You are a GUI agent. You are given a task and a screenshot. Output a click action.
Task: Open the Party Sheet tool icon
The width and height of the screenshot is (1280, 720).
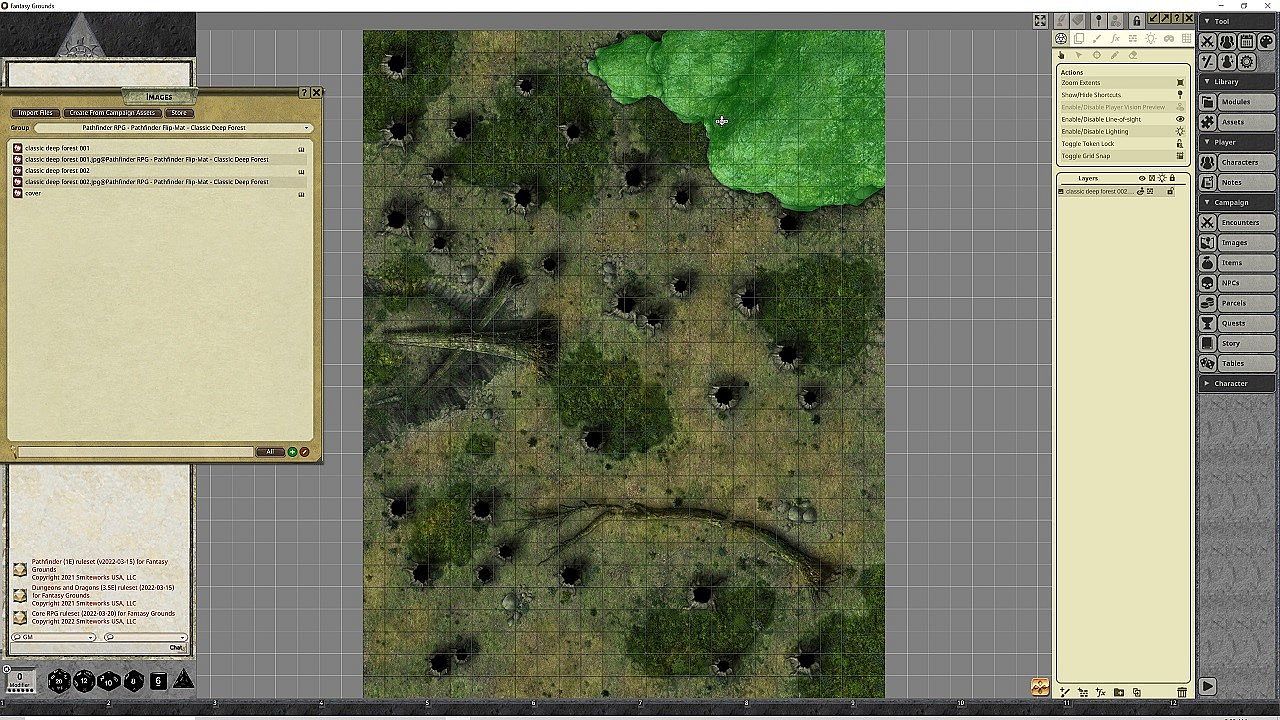coord(1227,41)
